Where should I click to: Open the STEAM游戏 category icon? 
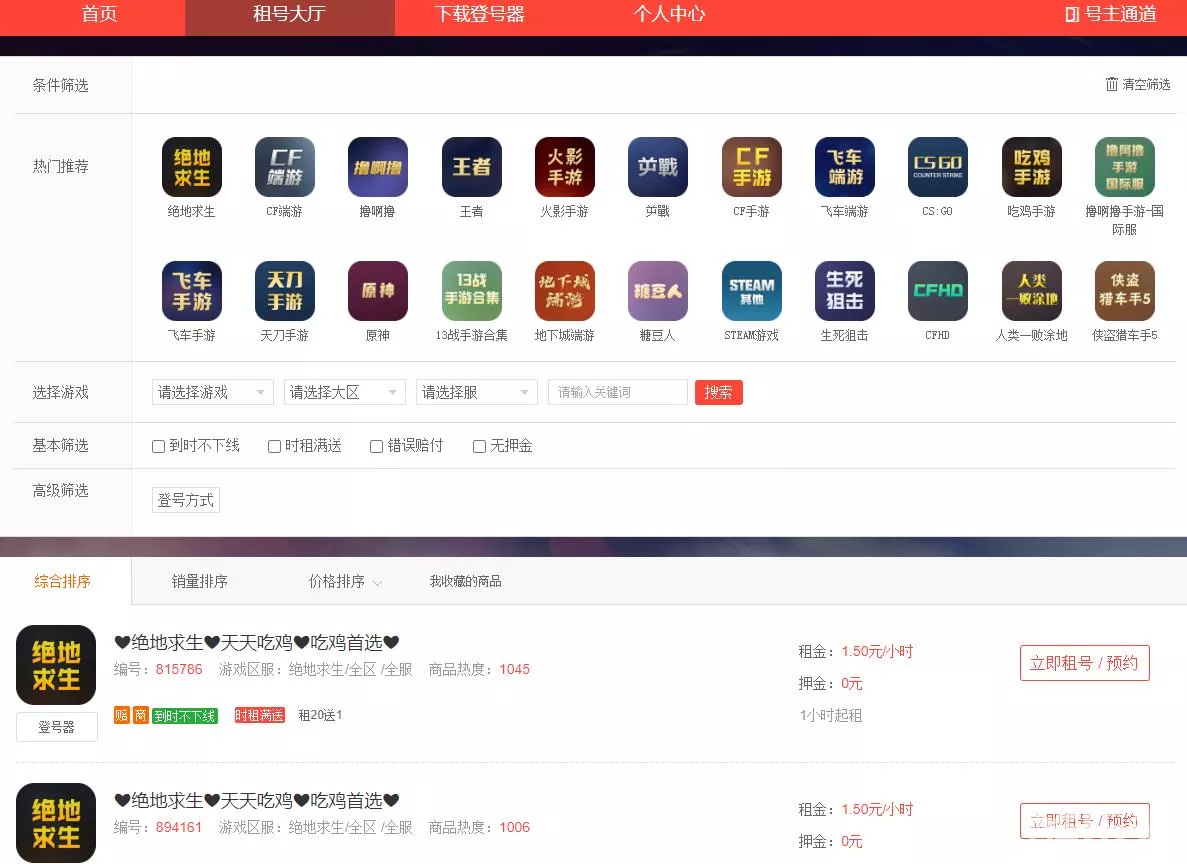coord(751,291)
